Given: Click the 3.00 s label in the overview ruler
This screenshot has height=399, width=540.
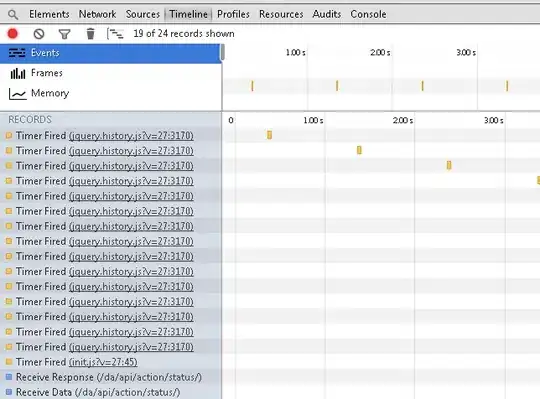Looking at the screenshot, I should click(x=466, y=53).
